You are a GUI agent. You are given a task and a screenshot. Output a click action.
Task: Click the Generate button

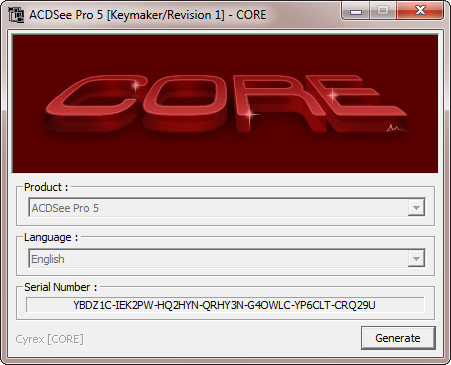pos(398,338)
